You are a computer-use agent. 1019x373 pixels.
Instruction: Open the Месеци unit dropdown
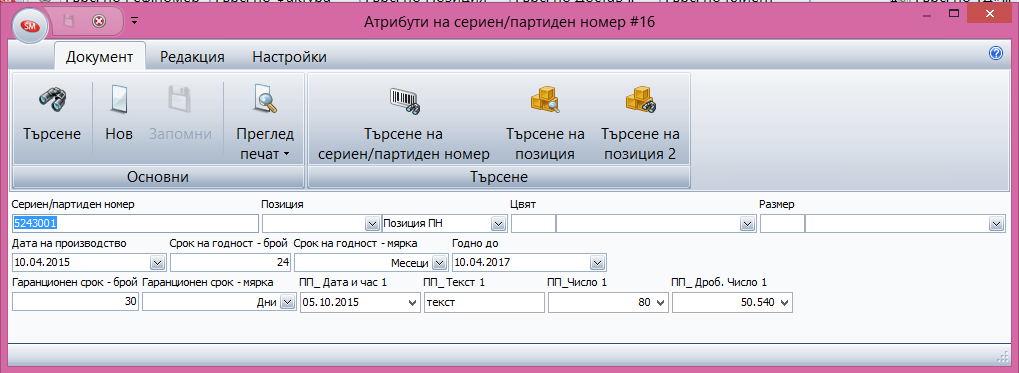[439, 263]
